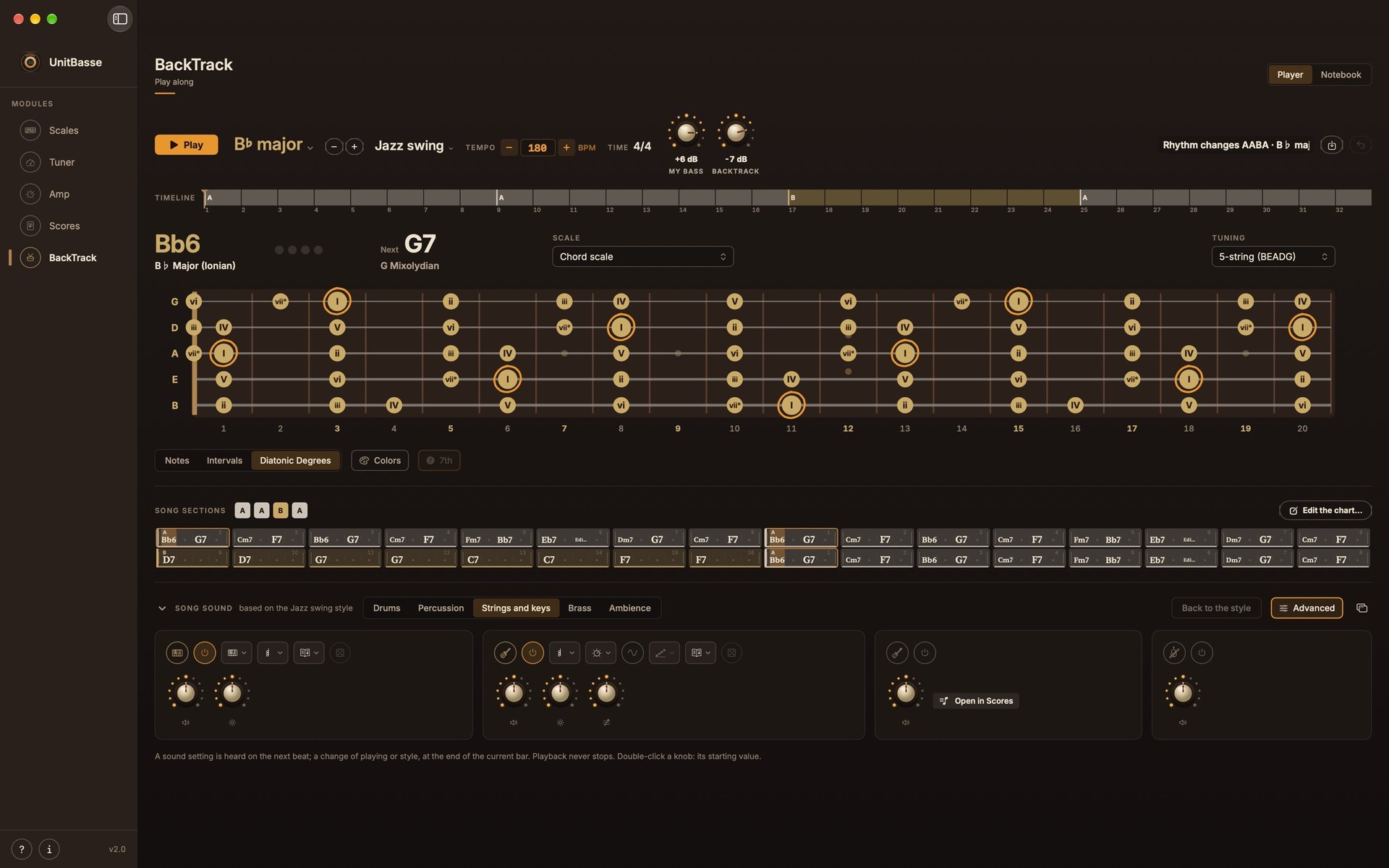Open the Scores module icon
Screen dimensions: 1389x868
coord(30,226)
